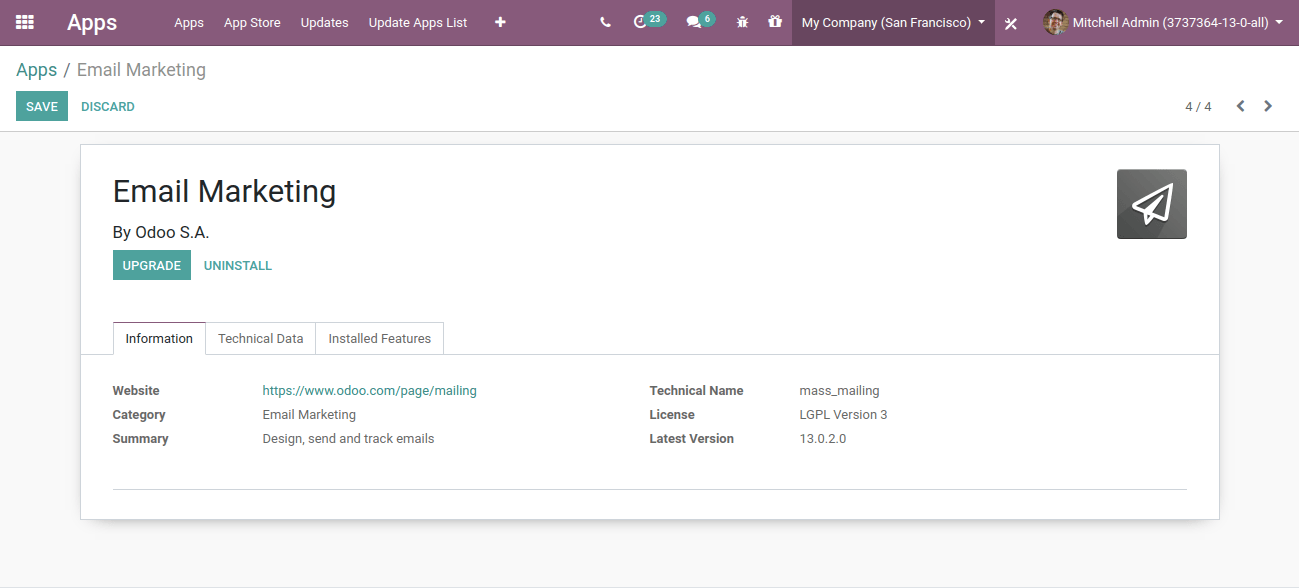Click the 'By Odoo S.A.' author text
The image size is (1299, 588).
(x=161, y=232)
